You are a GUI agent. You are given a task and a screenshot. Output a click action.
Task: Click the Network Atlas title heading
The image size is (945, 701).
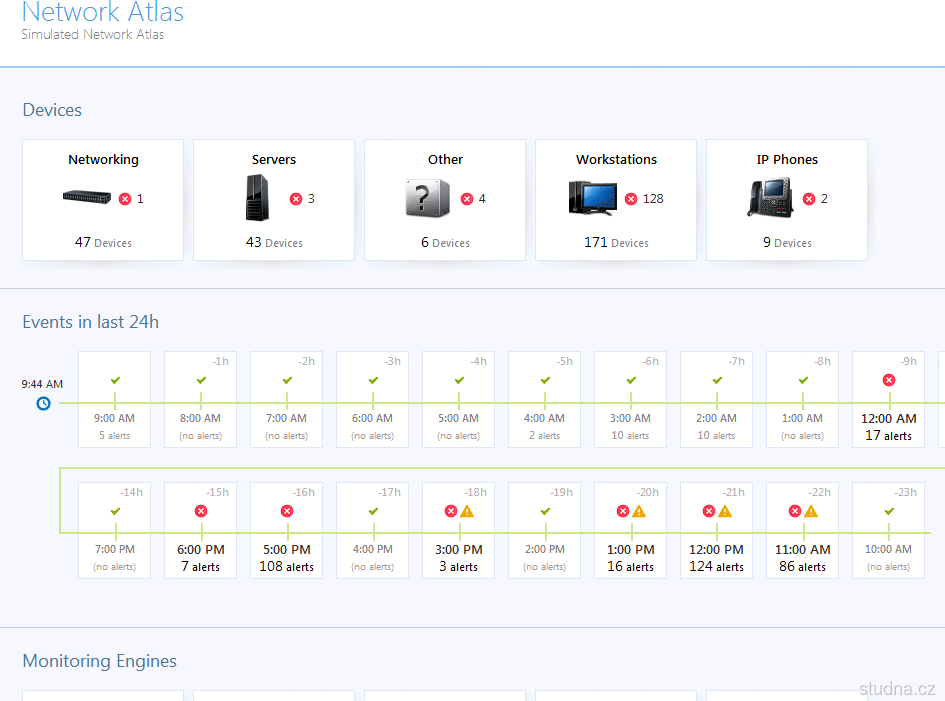102,12
